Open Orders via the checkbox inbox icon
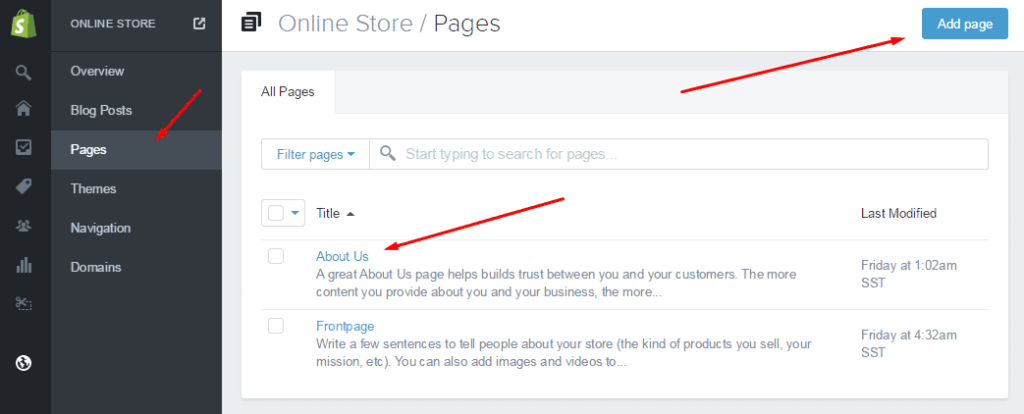The width and height of the screenshot is (1024, 414). (x=24, y=147)
